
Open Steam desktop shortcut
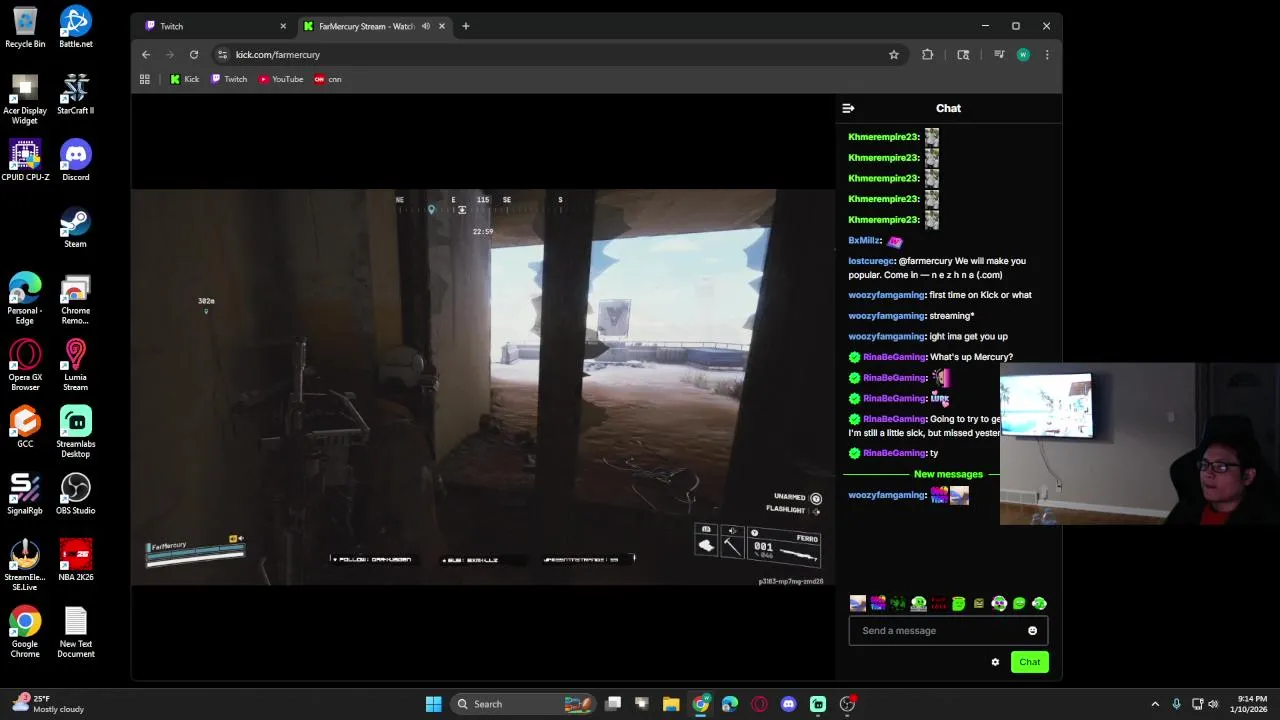click(x=75, y=228)
